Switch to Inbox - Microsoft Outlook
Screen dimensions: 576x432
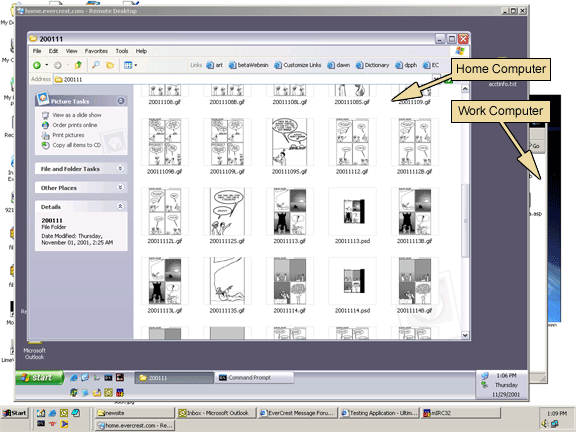pyautogui.click(x=216, y=413)
